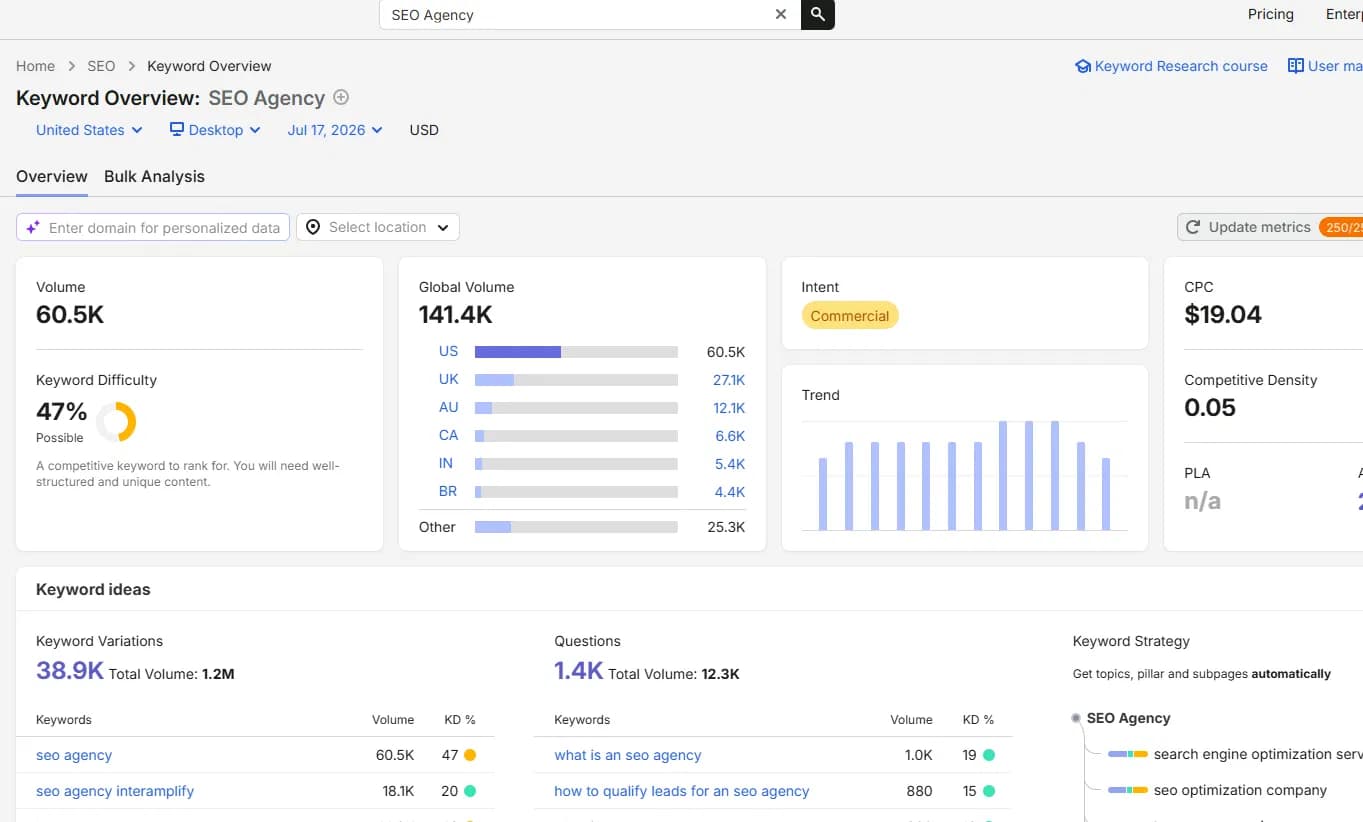Screen dimensions: 1363x822
Task: Click the US volume progress bar
Action: [x=576, y=352]
